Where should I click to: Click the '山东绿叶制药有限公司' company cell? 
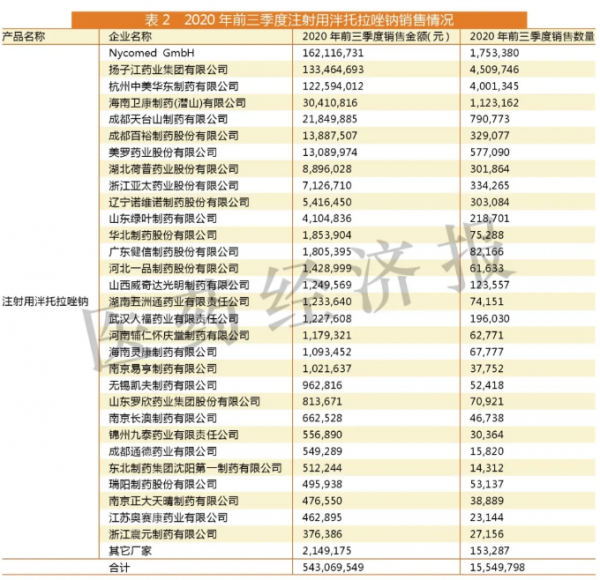pos(162,218)
